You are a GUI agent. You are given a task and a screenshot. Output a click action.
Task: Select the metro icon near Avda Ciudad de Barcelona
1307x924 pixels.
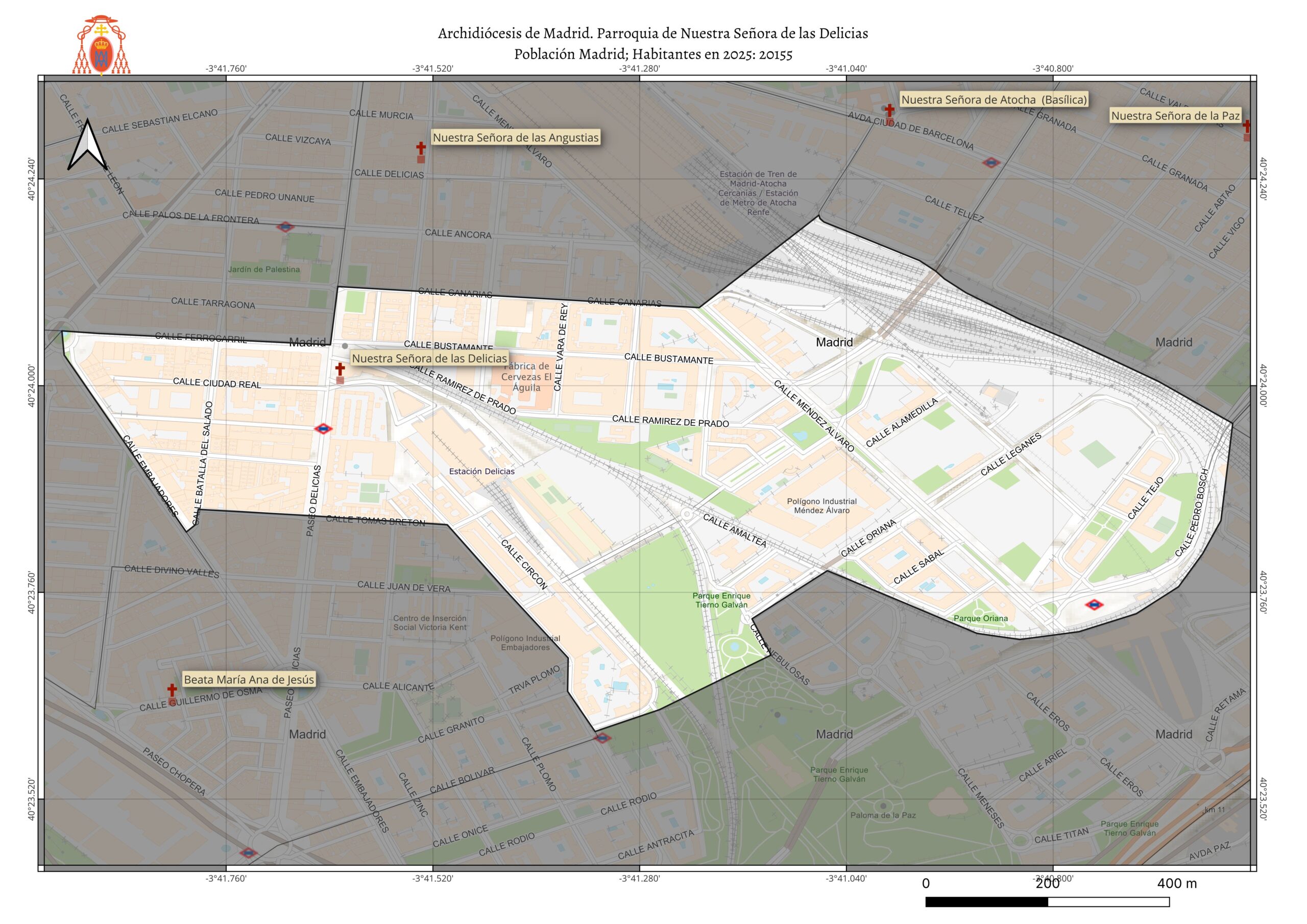[x=991, y=163]
